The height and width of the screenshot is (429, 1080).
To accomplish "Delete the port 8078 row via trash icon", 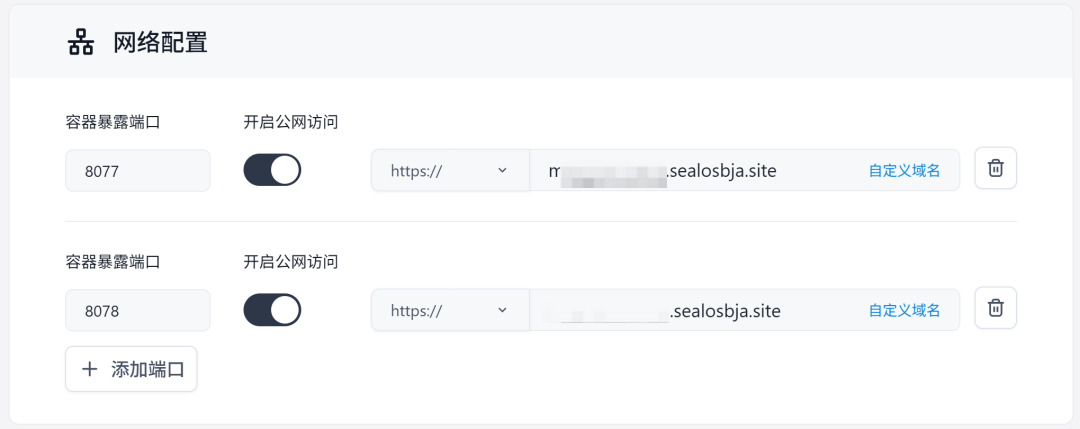I will click(995, 308).
